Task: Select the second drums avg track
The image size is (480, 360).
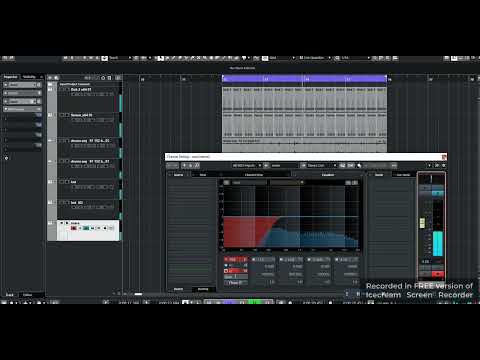Action: (x=90, y=161)
